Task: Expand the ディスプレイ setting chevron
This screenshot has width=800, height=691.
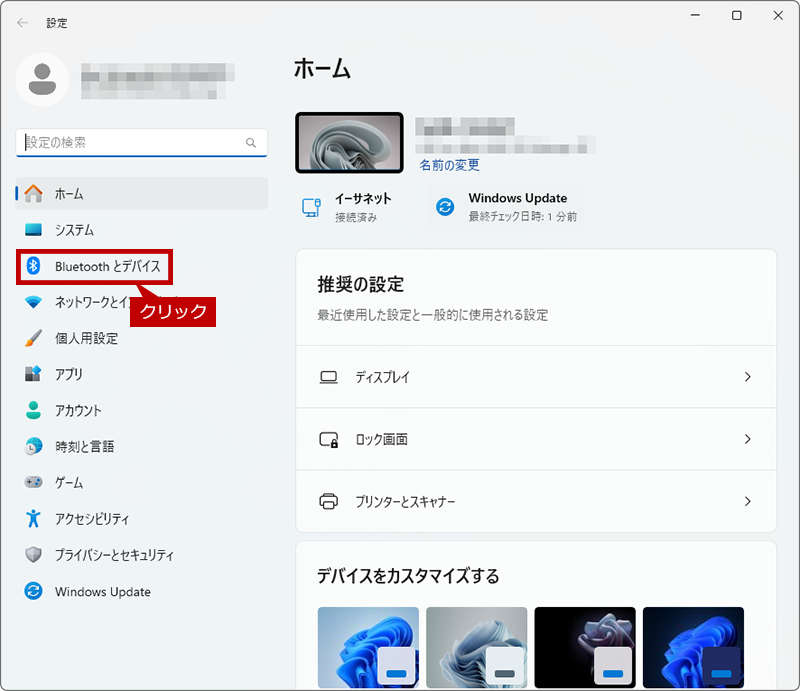Action: pyautogui.click(x=747, y=377)
